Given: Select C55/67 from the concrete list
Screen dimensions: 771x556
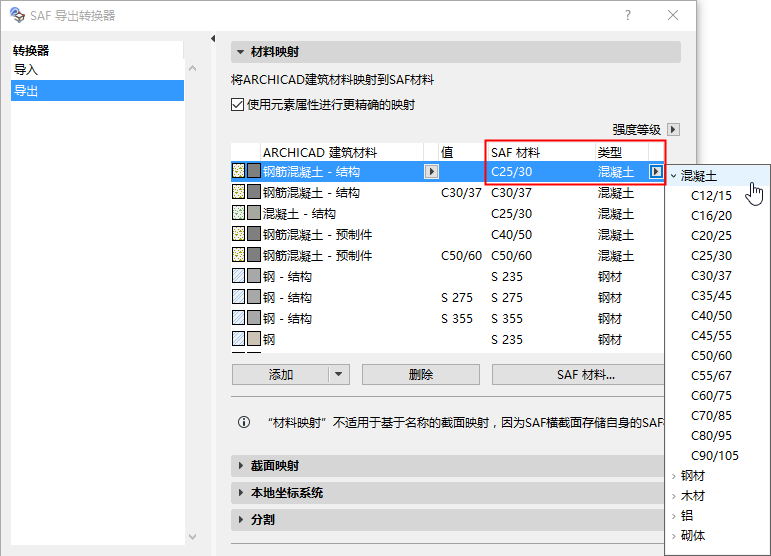Looking at the screenshot, I should [x=711, y=376].
